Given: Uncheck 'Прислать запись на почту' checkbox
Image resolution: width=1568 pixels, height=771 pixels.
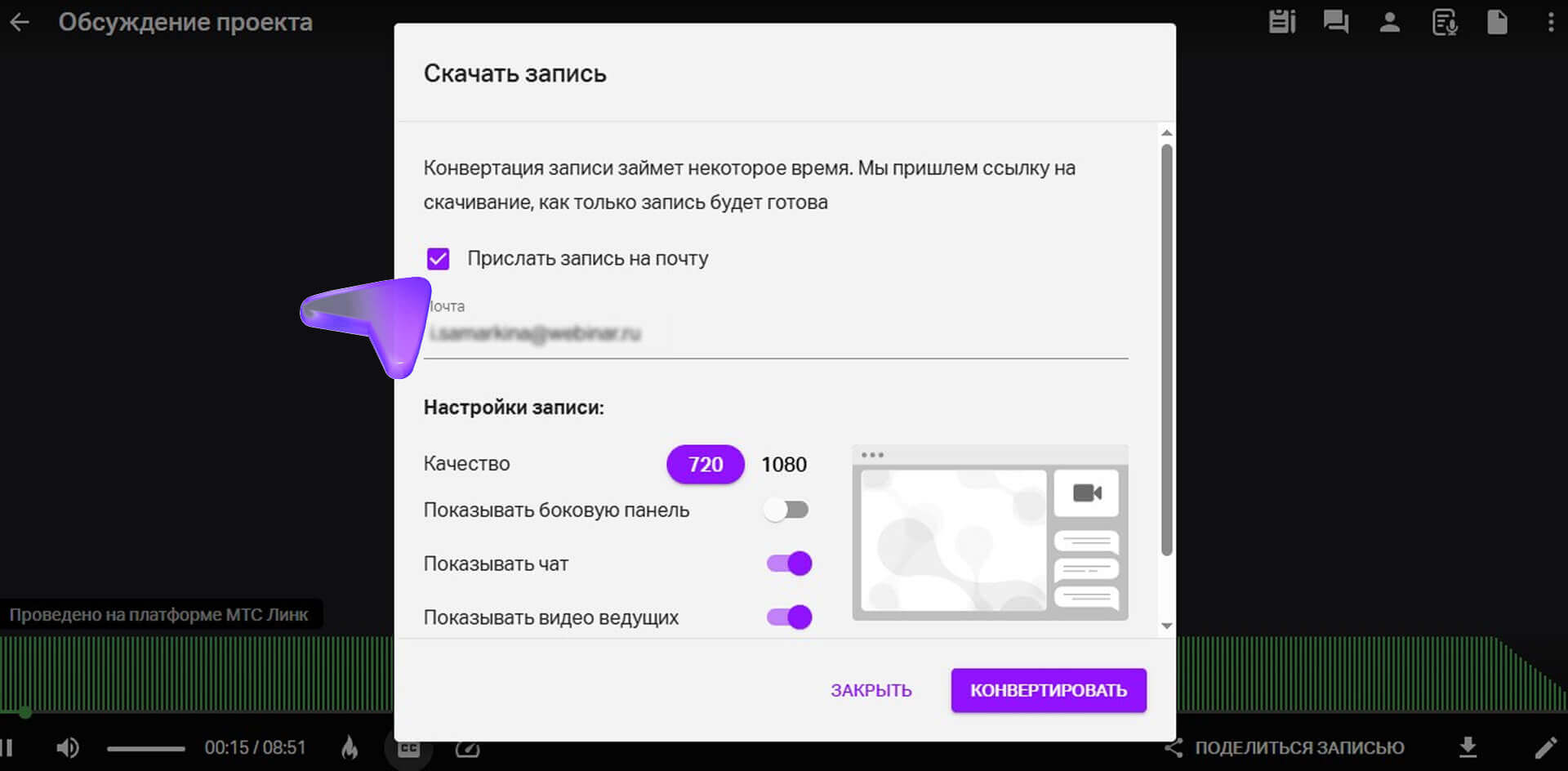Looking at the screenshot, I should [x=439, y=259].
